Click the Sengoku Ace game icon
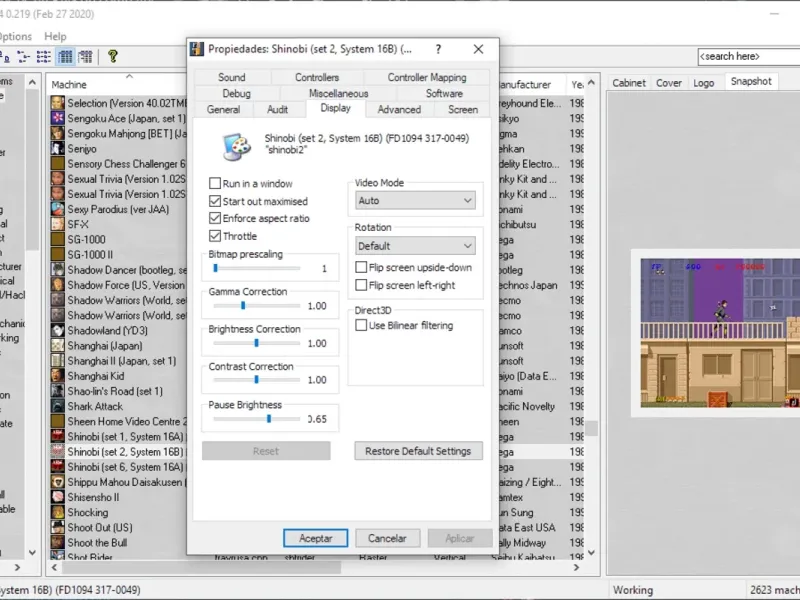The width and height of the screenshot is (800, 600). pyautogui.click(x=58, y=118)
